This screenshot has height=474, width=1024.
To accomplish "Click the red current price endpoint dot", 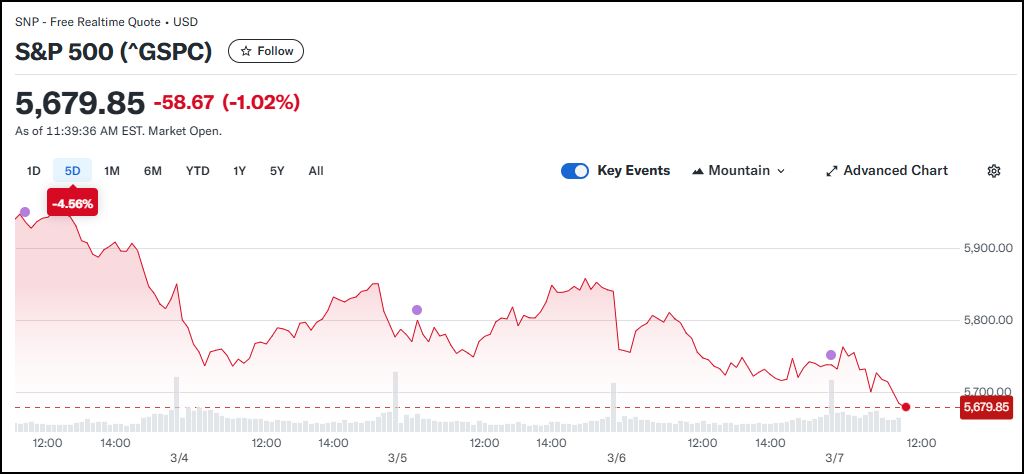I will click(x=906, y=407).
